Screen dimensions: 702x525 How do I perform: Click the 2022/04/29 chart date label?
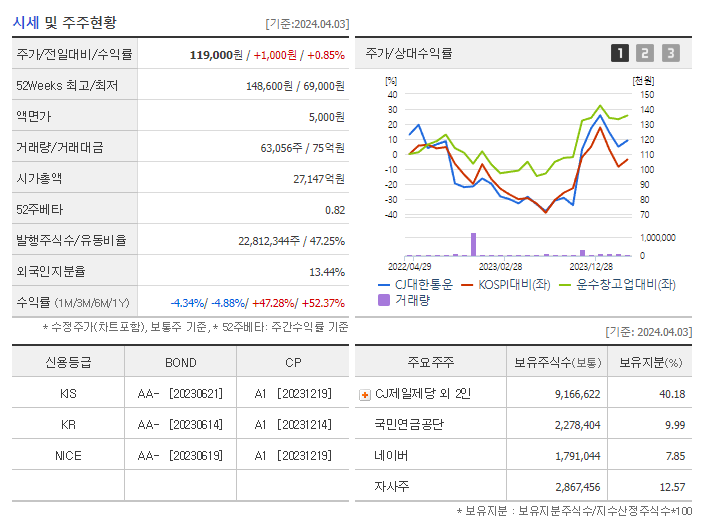(x=409, y=267)
